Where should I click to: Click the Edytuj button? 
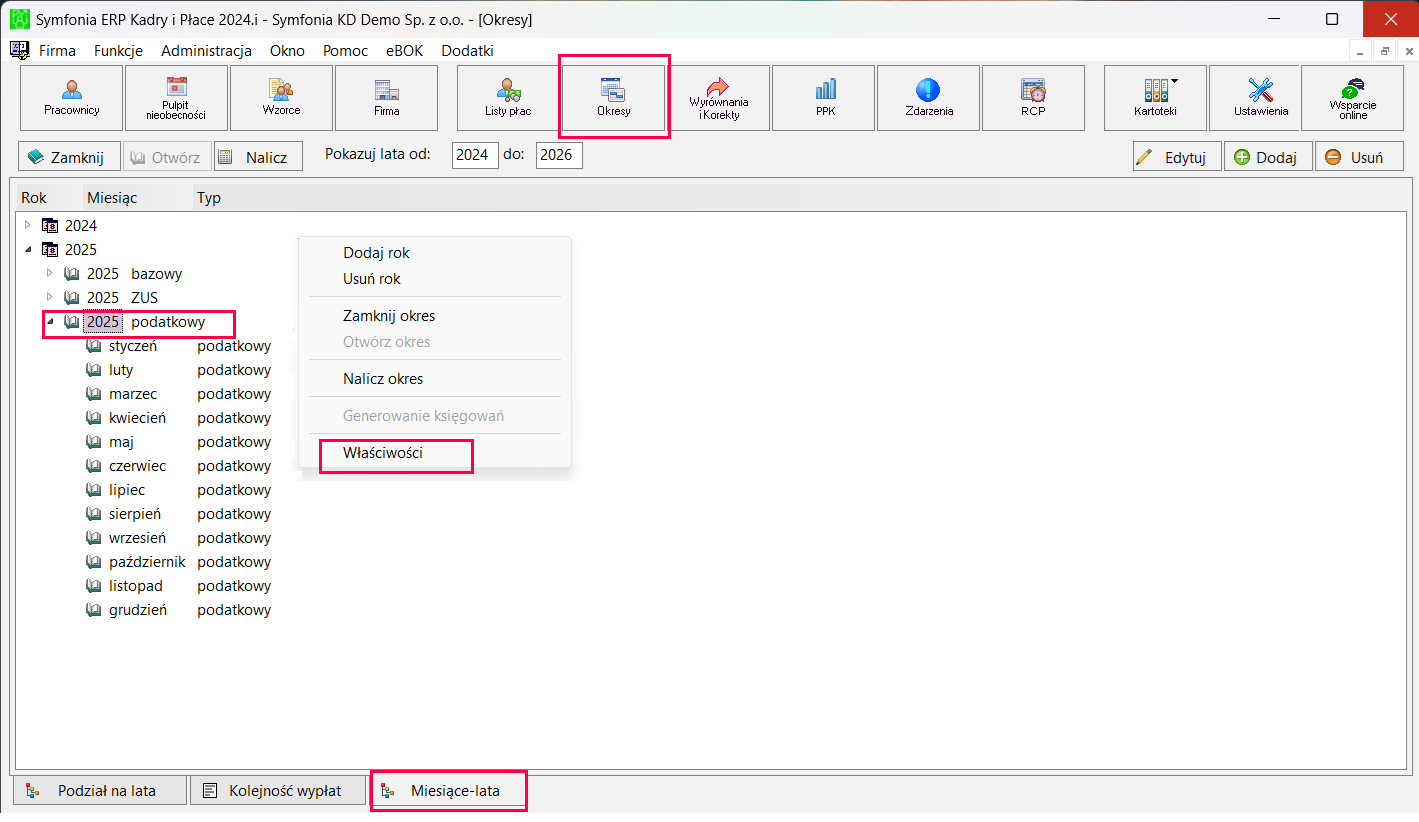[1177, 157]
